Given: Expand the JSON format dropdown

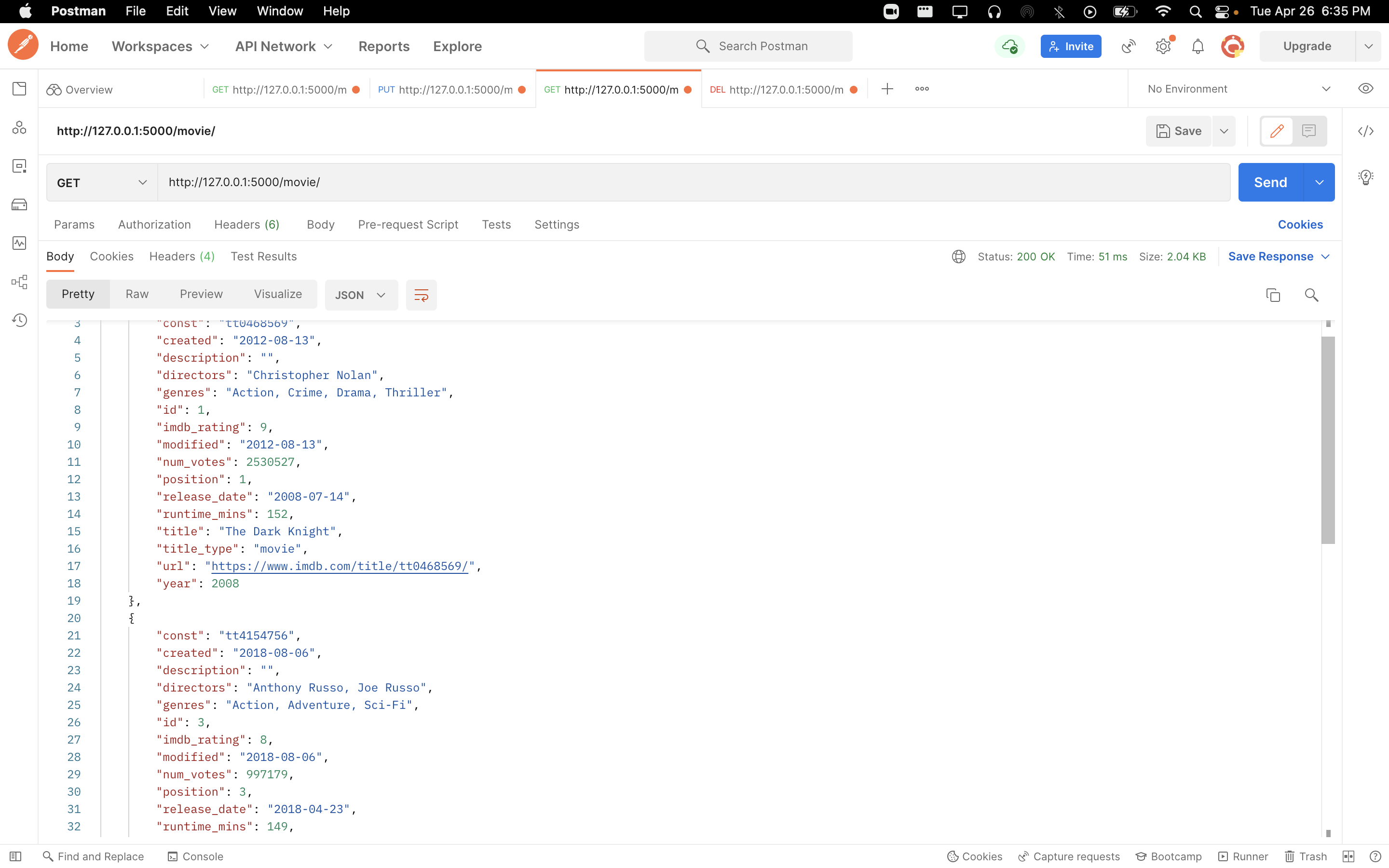Looking at the screenshot, I should click(x=360, y=295).
